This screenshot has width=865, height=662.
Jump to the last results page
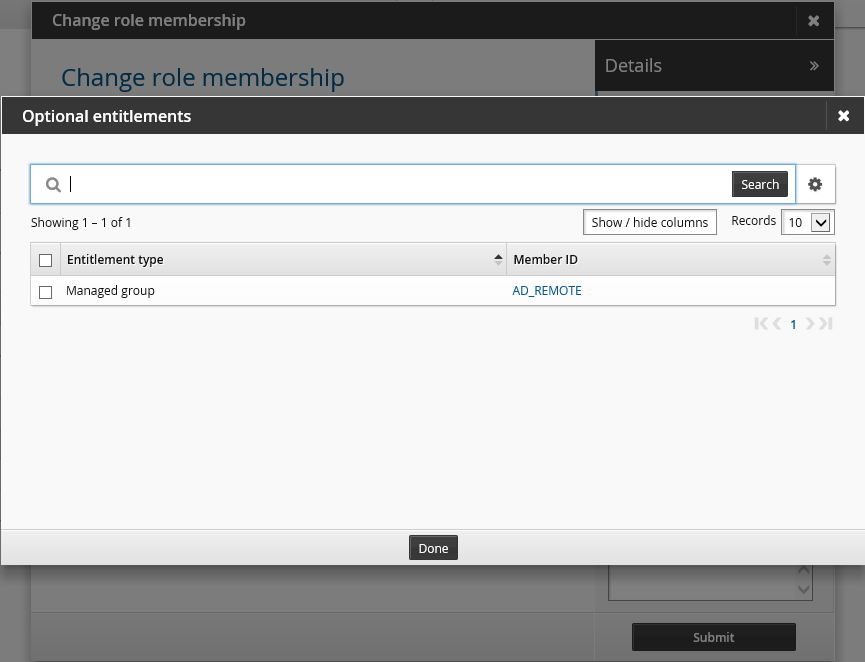pyautogui.click(x=826, y=323)
